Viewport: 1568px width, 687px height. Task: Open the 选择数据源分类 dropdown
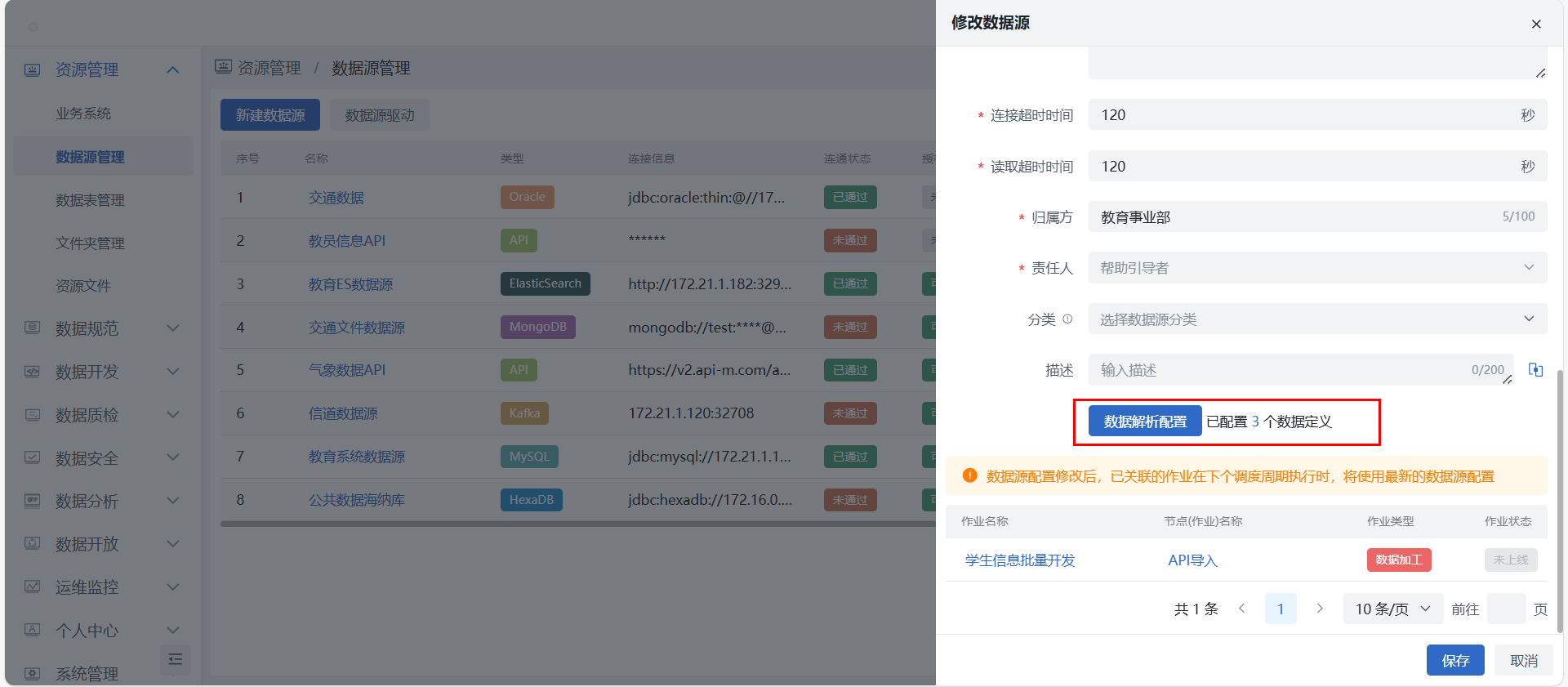click(x=1317, y=319)
